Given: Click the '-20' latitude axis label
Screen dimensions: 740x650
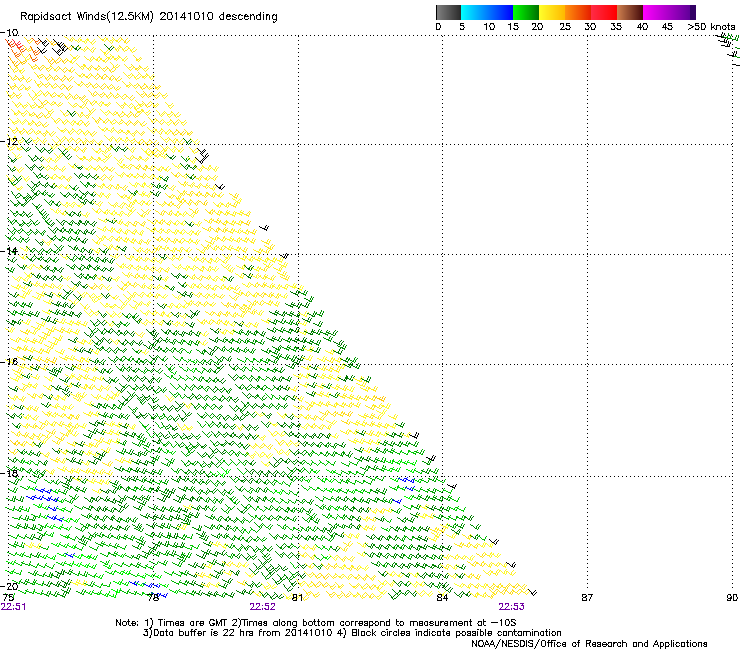Looking at the screenshot, I should [x=9, y=587].
